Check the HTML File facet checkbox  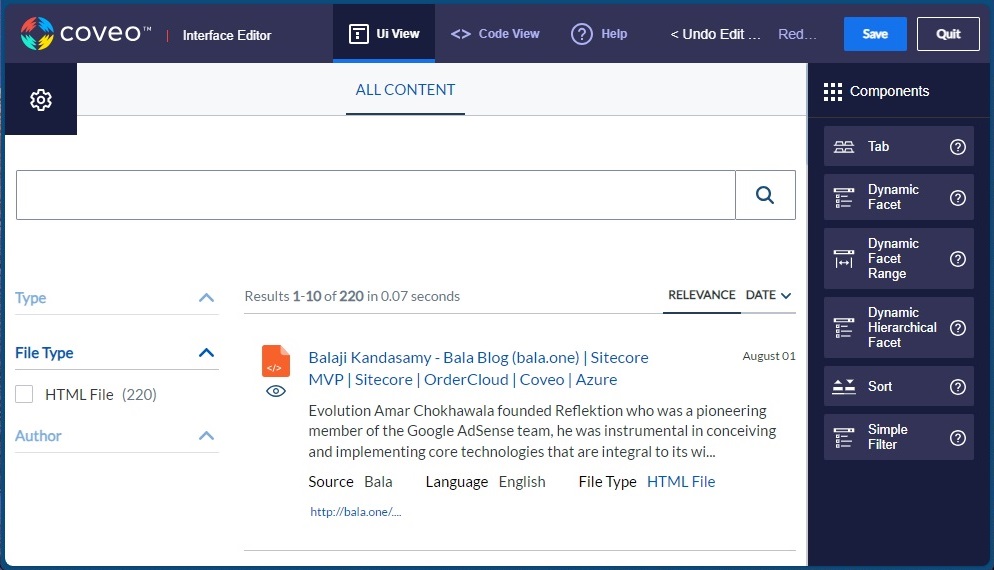(24, 394)
